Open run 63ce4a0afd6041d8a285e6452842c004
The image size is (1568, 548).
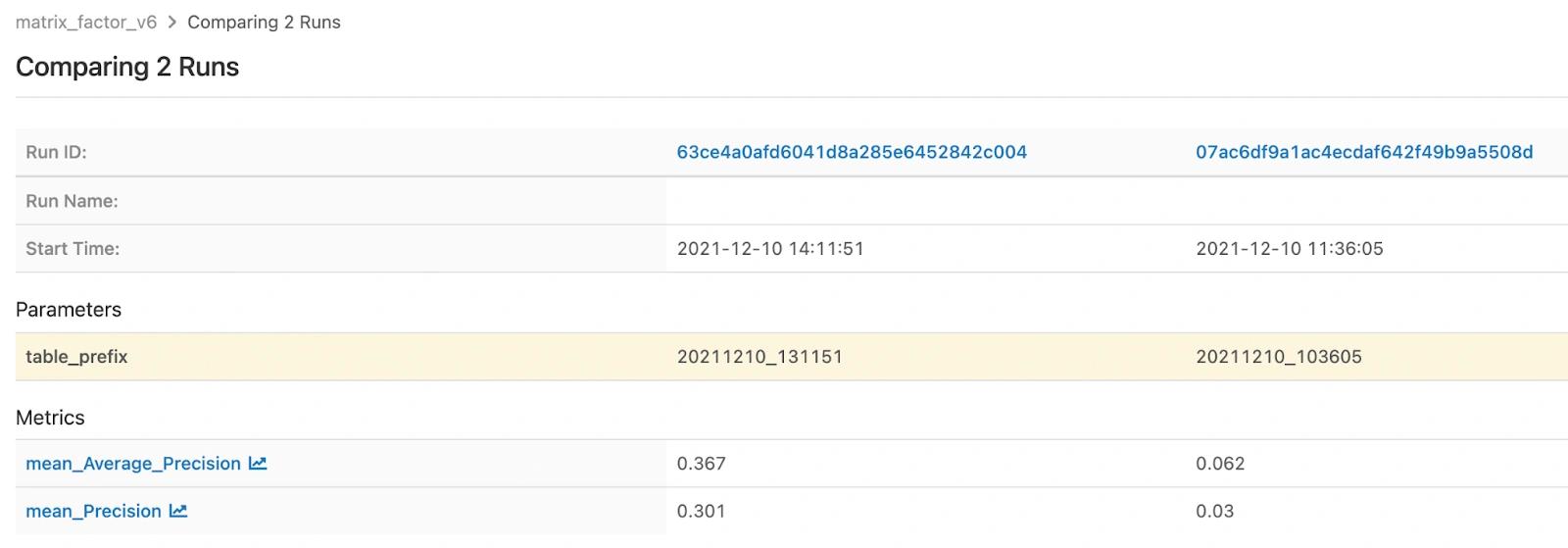tap(852, 152)
